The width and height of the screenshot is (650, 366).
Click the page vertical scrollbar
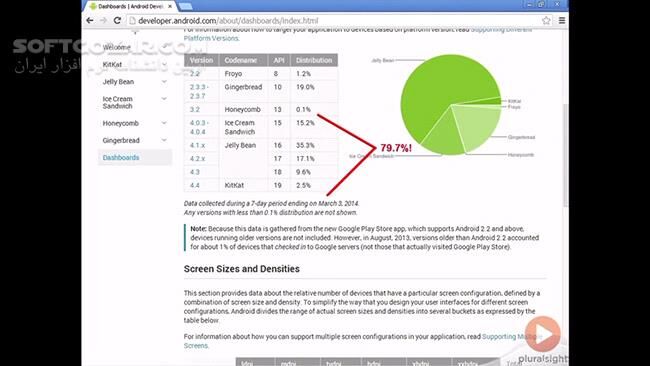pyautogui.click(x=565, y=155)
